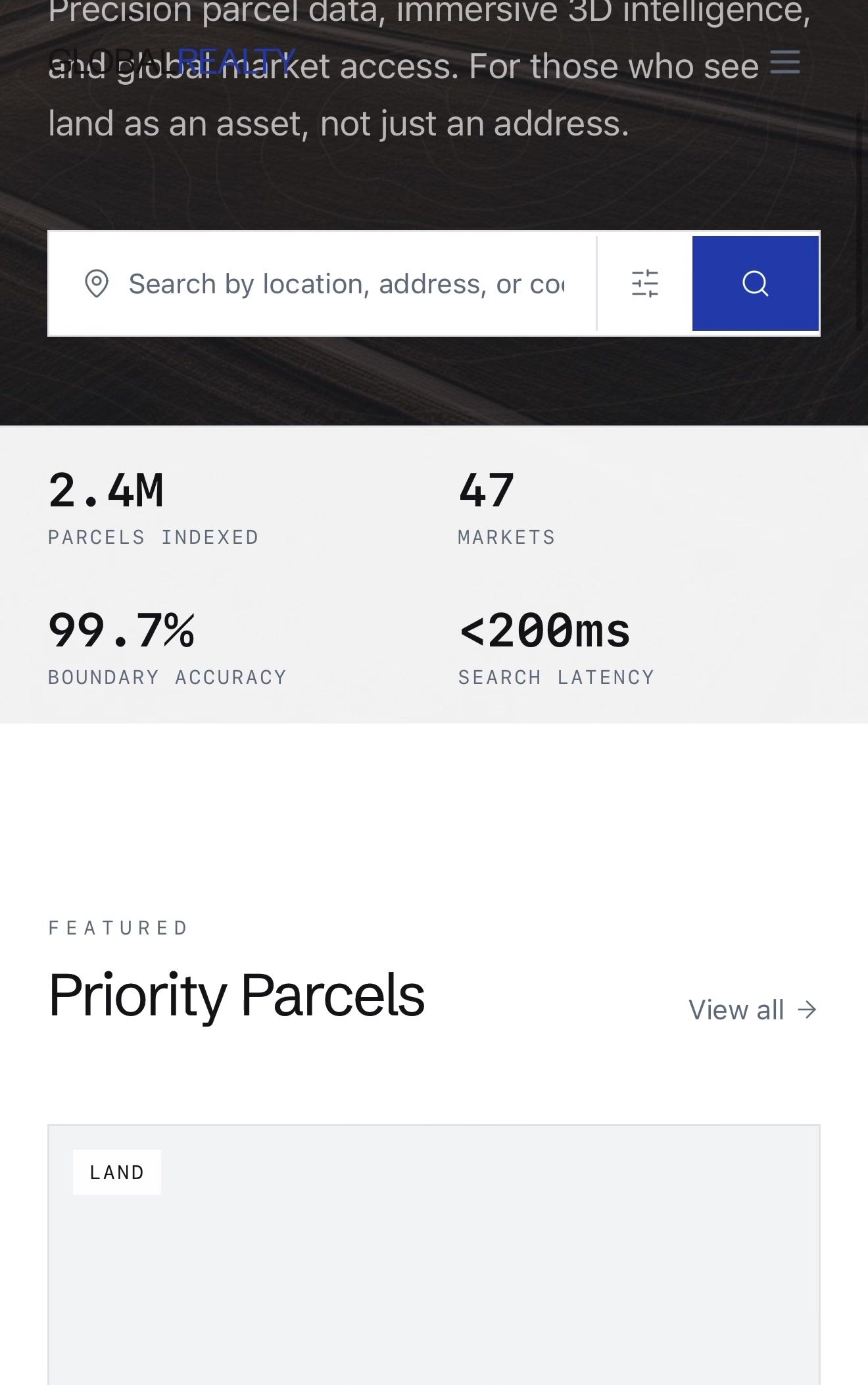Open the hamburger navigation menu
868x1385 pixels.
(x=784, y=62)
